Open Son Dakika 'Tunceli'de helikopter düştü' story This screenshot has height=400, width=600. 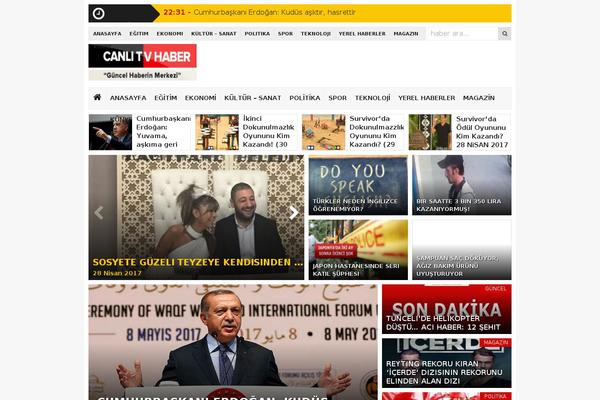pyautogui.click(x=447, y=309)
